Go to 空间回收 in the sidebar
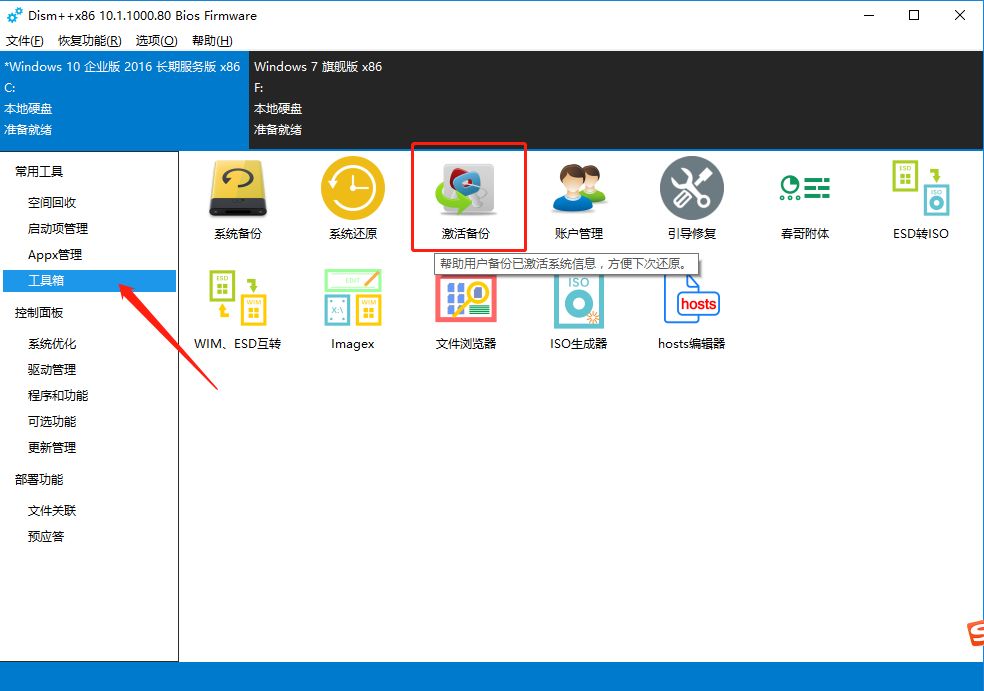 coord(51,203)
